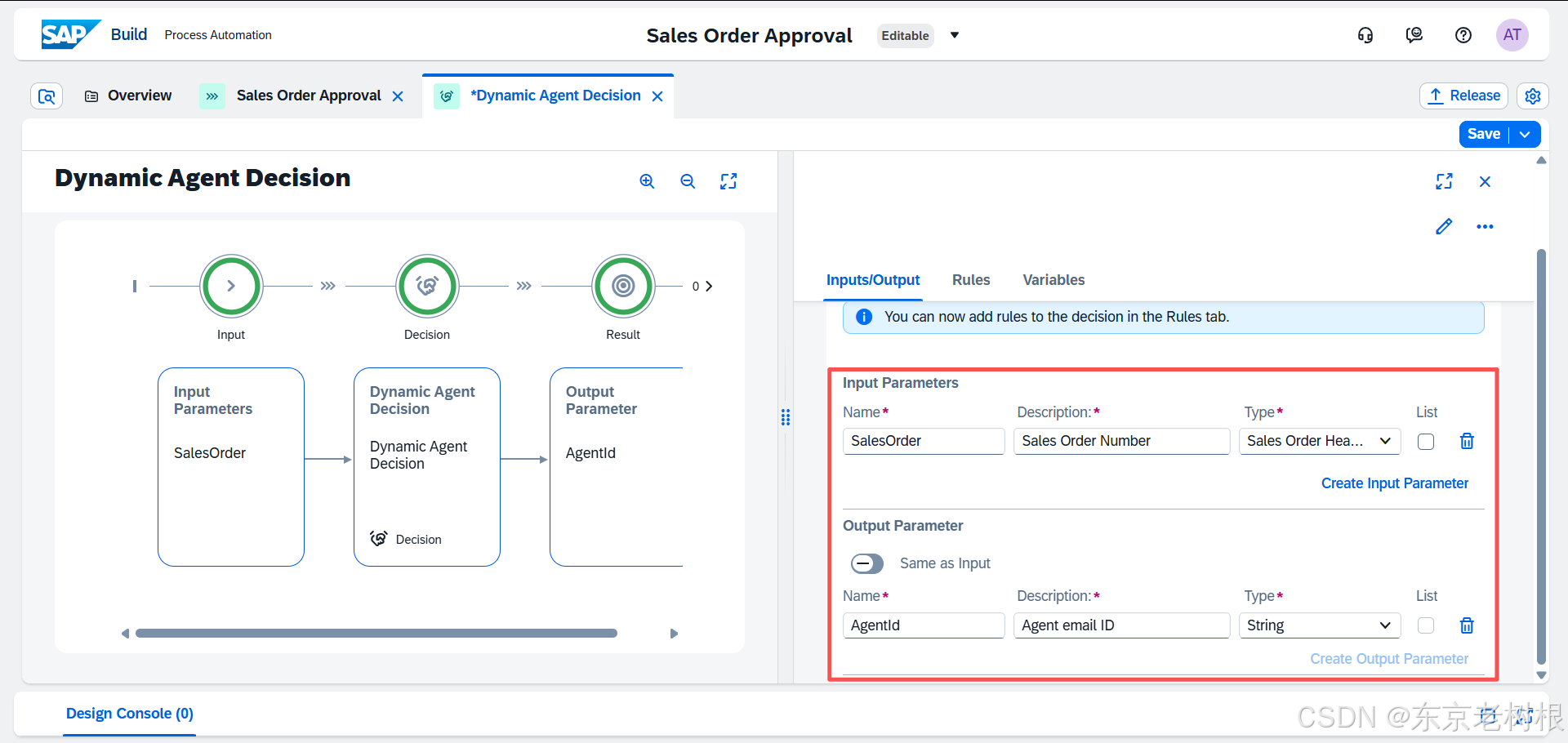Viewport: 1568px width, 743px height.
Task: Expand decision diagram to full screen
Action: coord(728,181)
